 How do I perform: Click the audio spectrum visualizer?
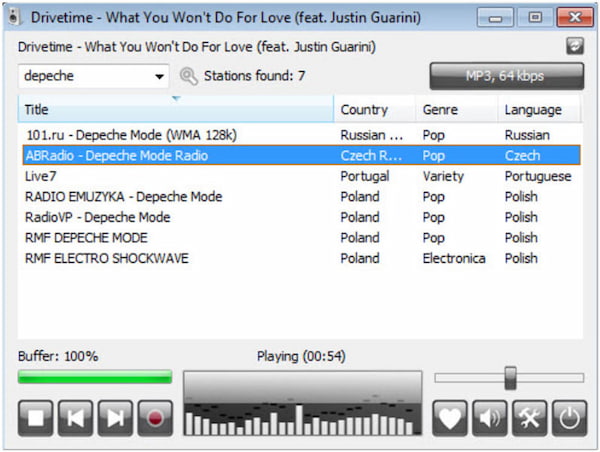point(303,403)
